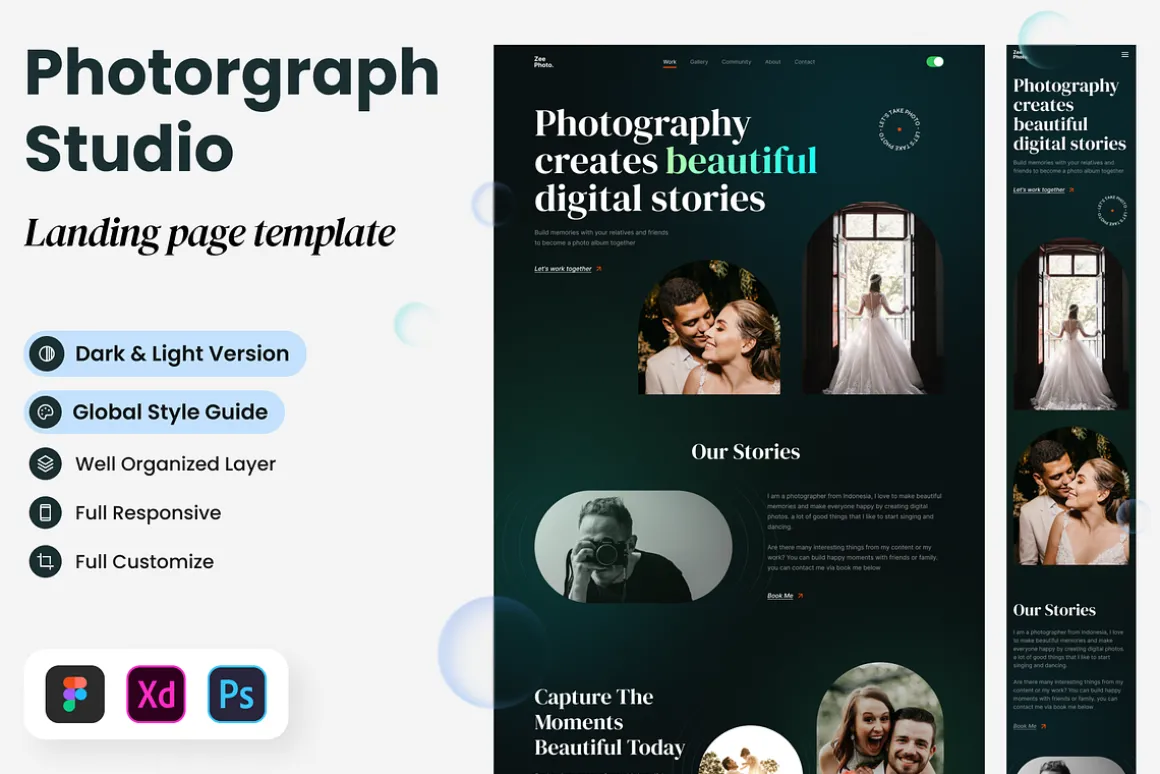Click the Dark & Light Version contrast icon
This screenshot has height=774, width=1160.
pyautogui.click(x=47, y=354)
